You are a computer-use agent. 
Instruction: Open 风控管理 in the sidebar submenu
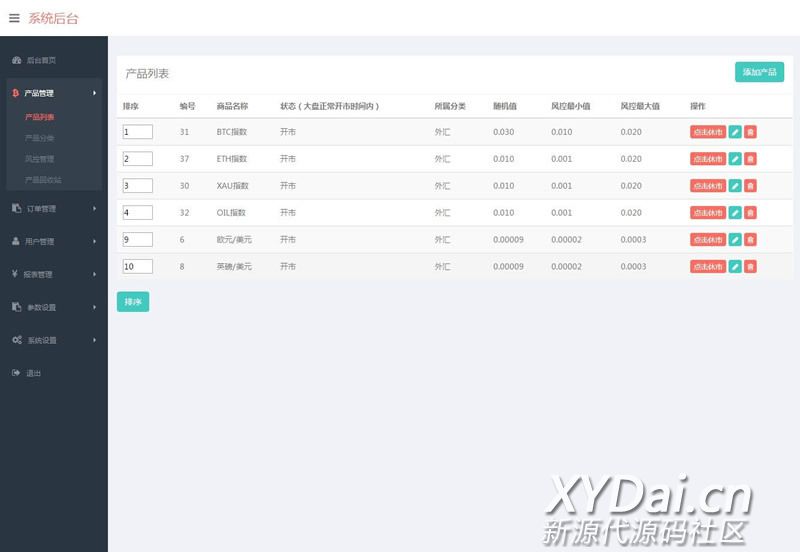click(x=39, y=159)
